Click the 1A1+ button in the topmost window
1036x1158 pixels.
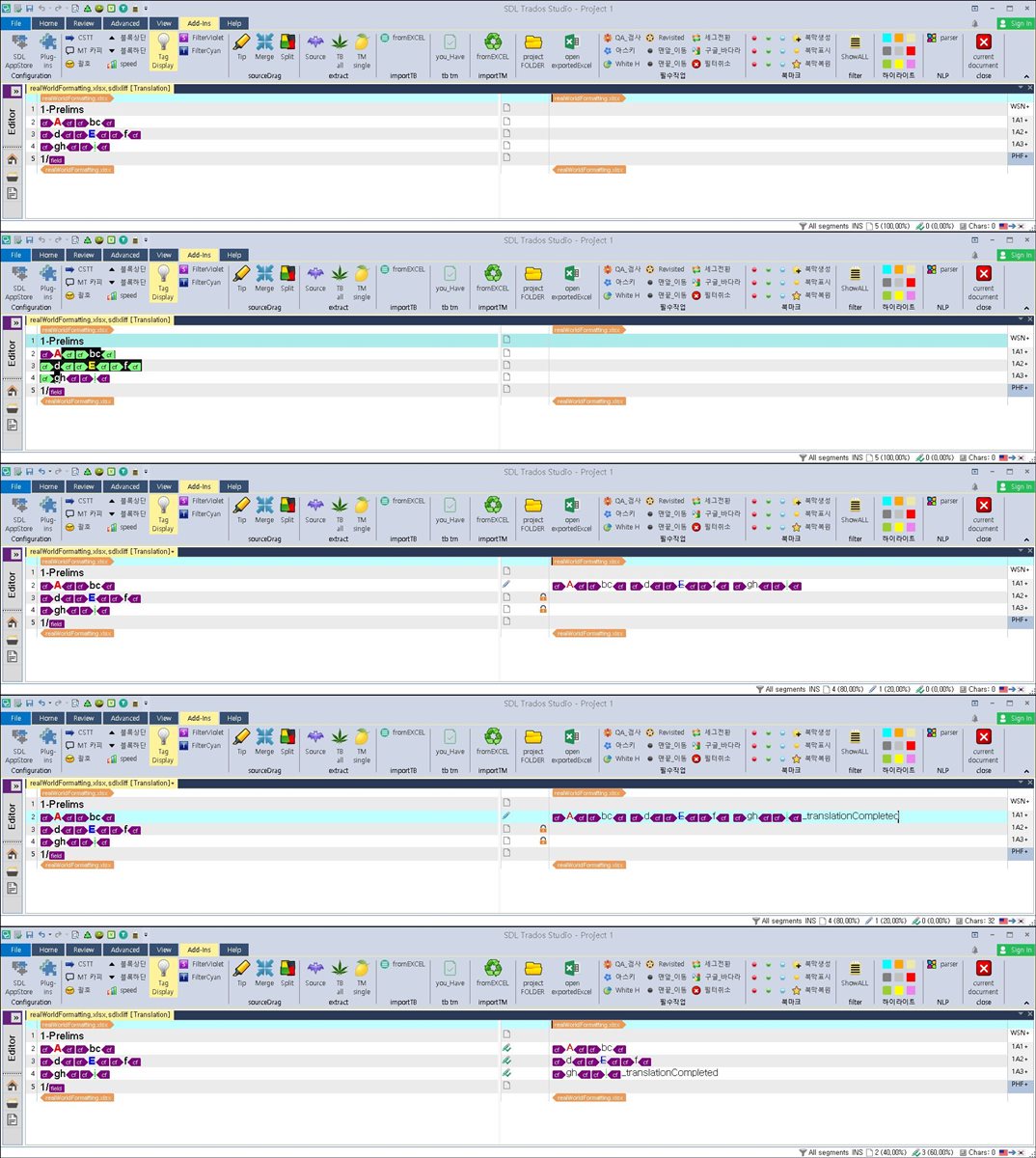[x=1020, y=120]
